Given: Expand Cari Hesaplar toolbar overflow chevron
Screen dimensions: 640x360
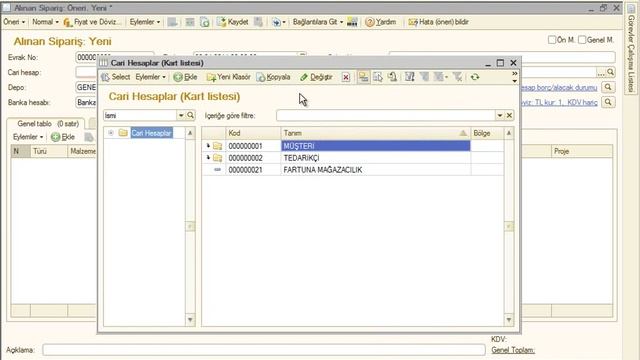Looking at the screenshot, I should click(x=514, y=73).
